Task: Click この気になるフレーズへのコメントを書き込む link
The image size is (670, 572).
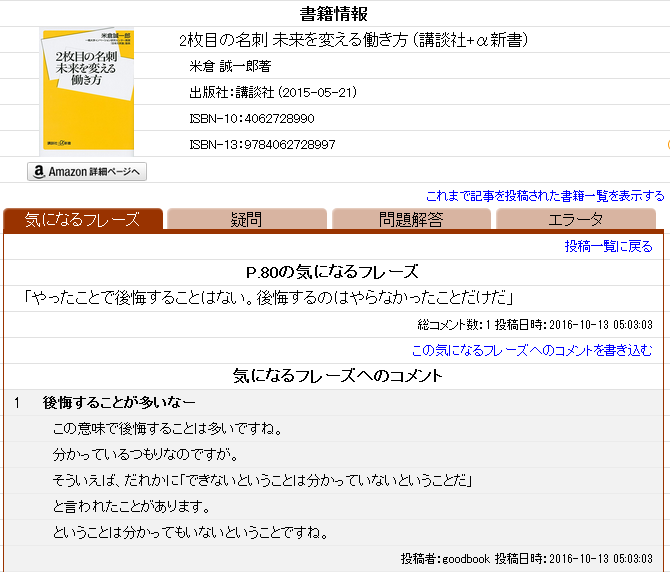Action: (x=532, y=350)
